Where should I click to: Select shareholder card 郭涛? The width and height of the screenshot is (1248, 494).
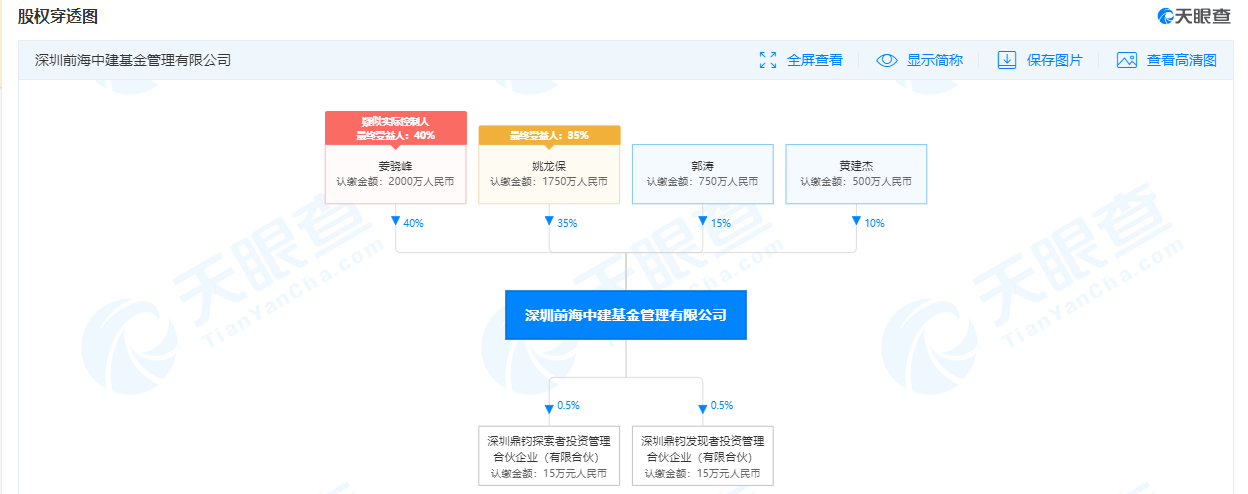(702, 174)
